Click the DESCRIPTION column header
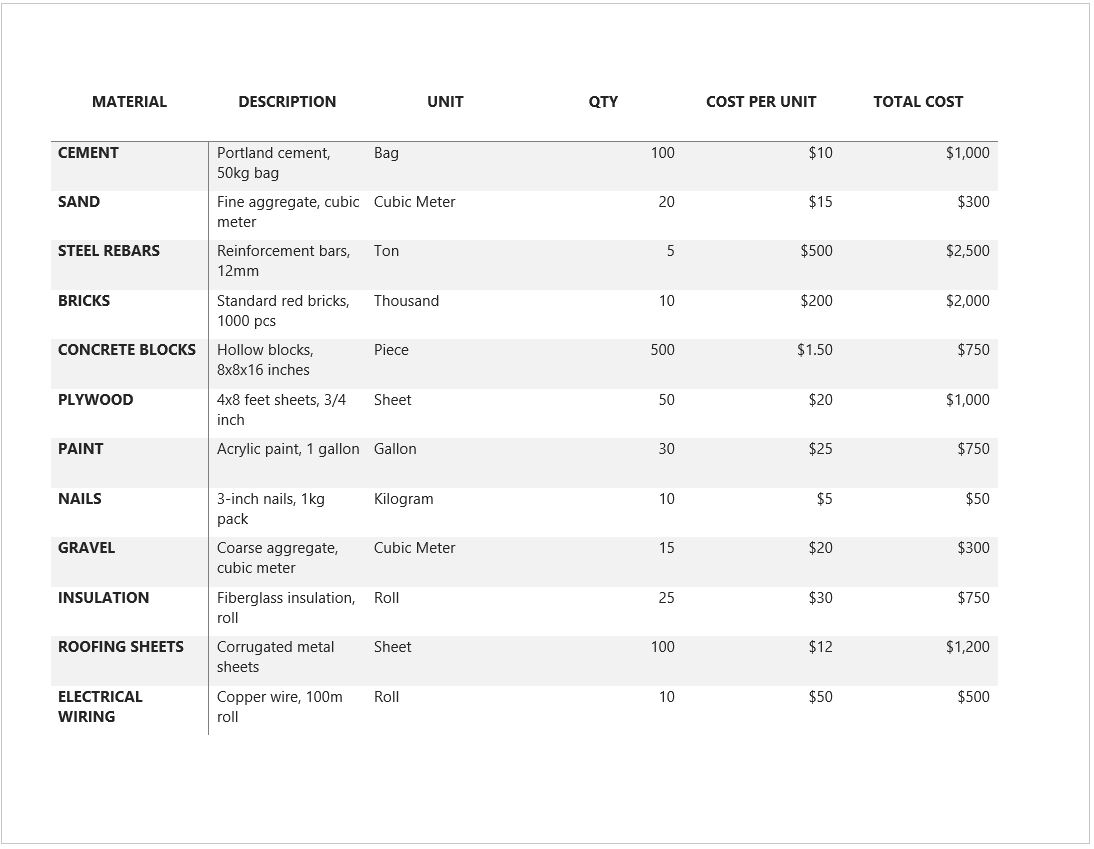The height and width of the screenshot is (849, 1094). tap(287, 102)
